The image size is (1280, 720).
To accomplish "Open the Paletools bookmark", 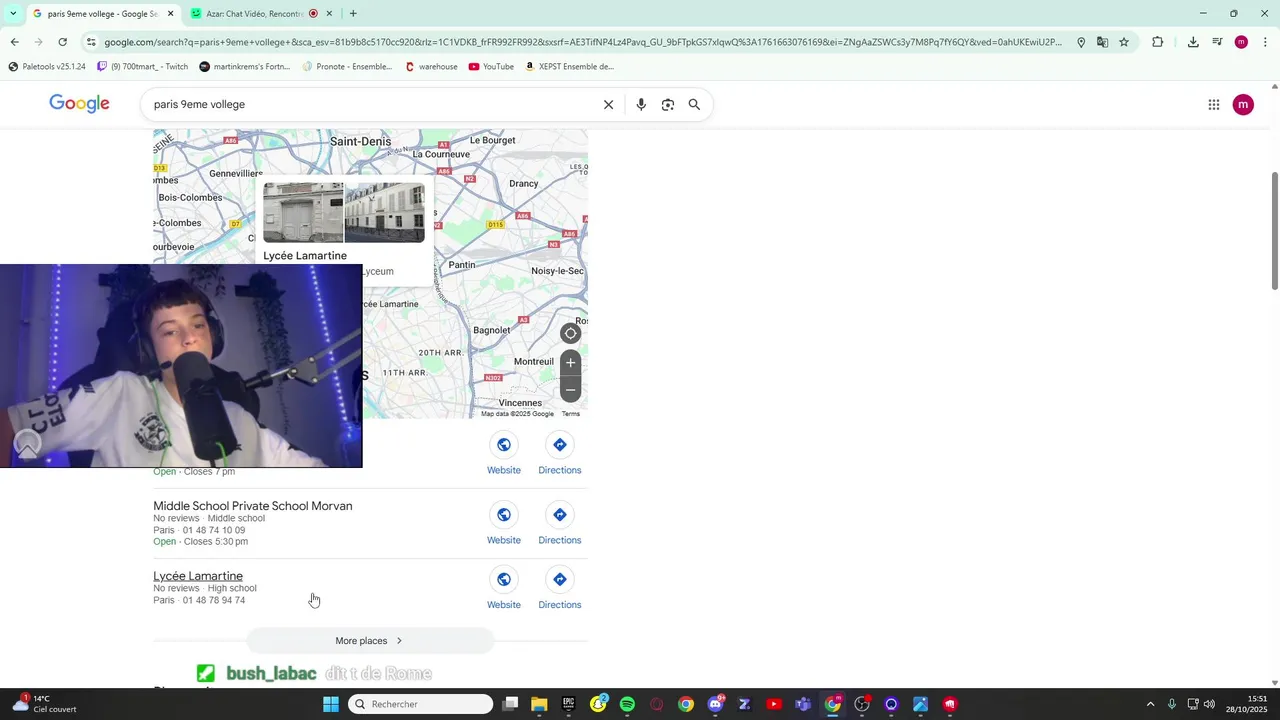I will point(47,67).
